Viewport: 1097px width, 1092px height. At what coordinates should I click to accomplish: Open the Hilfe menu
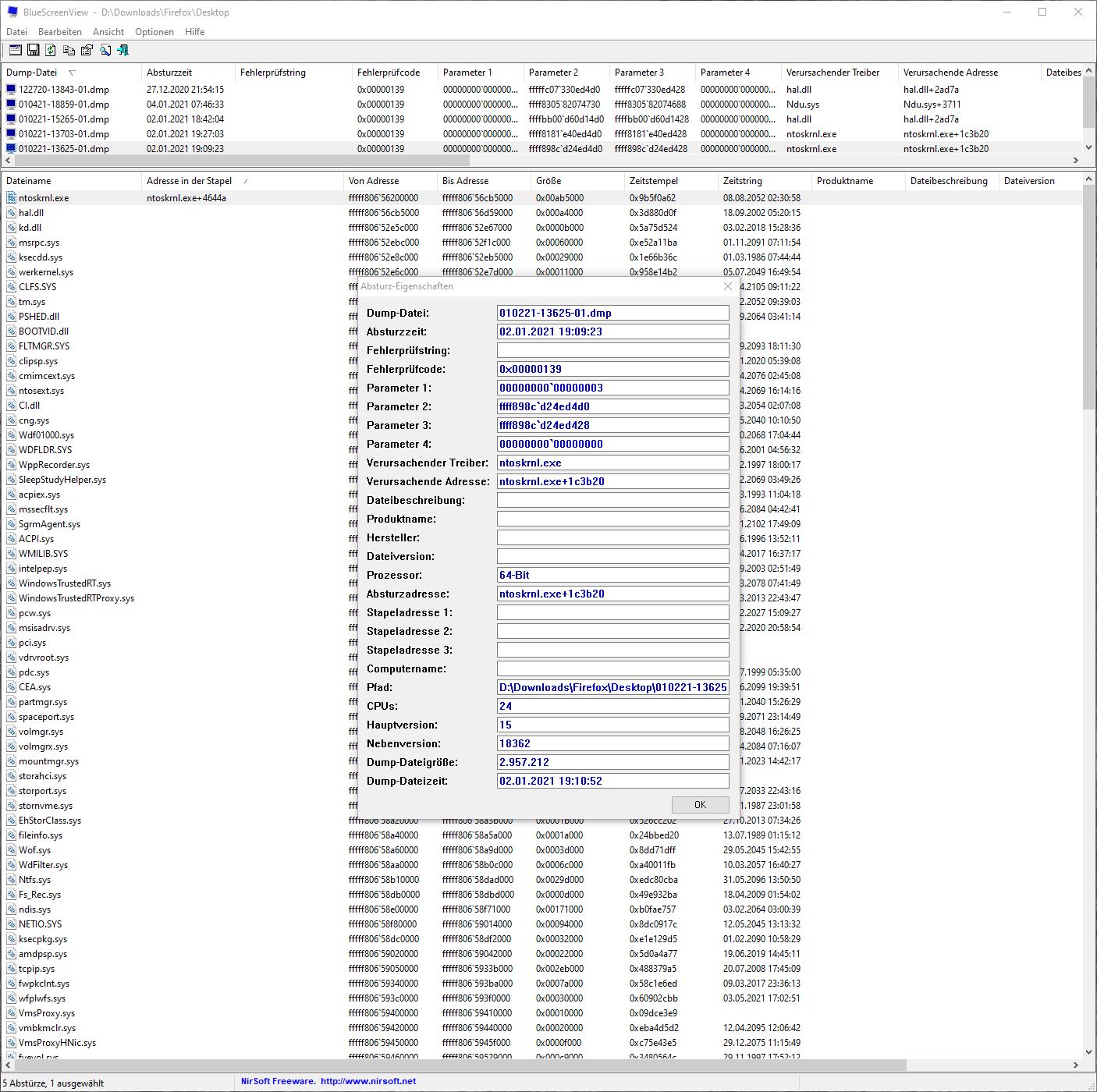[x=195, y=32]
